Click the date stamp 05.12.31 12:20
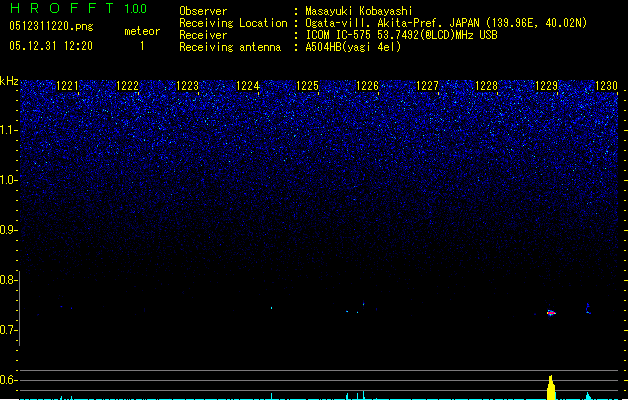The width and height of the screenshot is (629, 400). 51,46
